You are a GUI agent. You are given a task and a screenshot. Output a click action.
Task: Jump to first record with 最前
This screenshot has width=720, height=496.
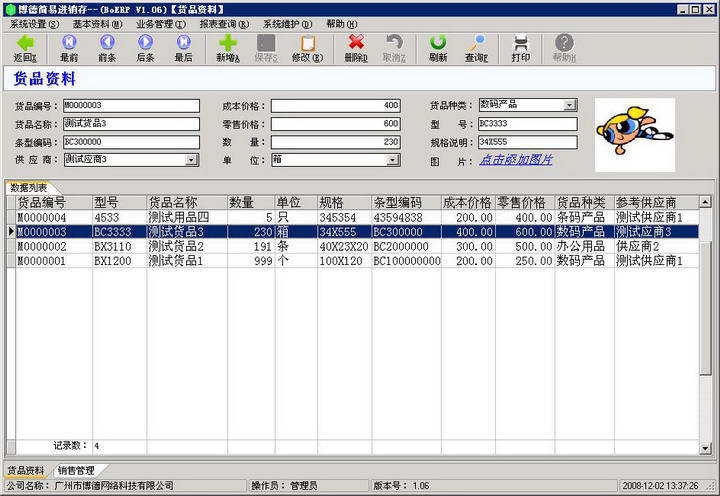point(69,47)
